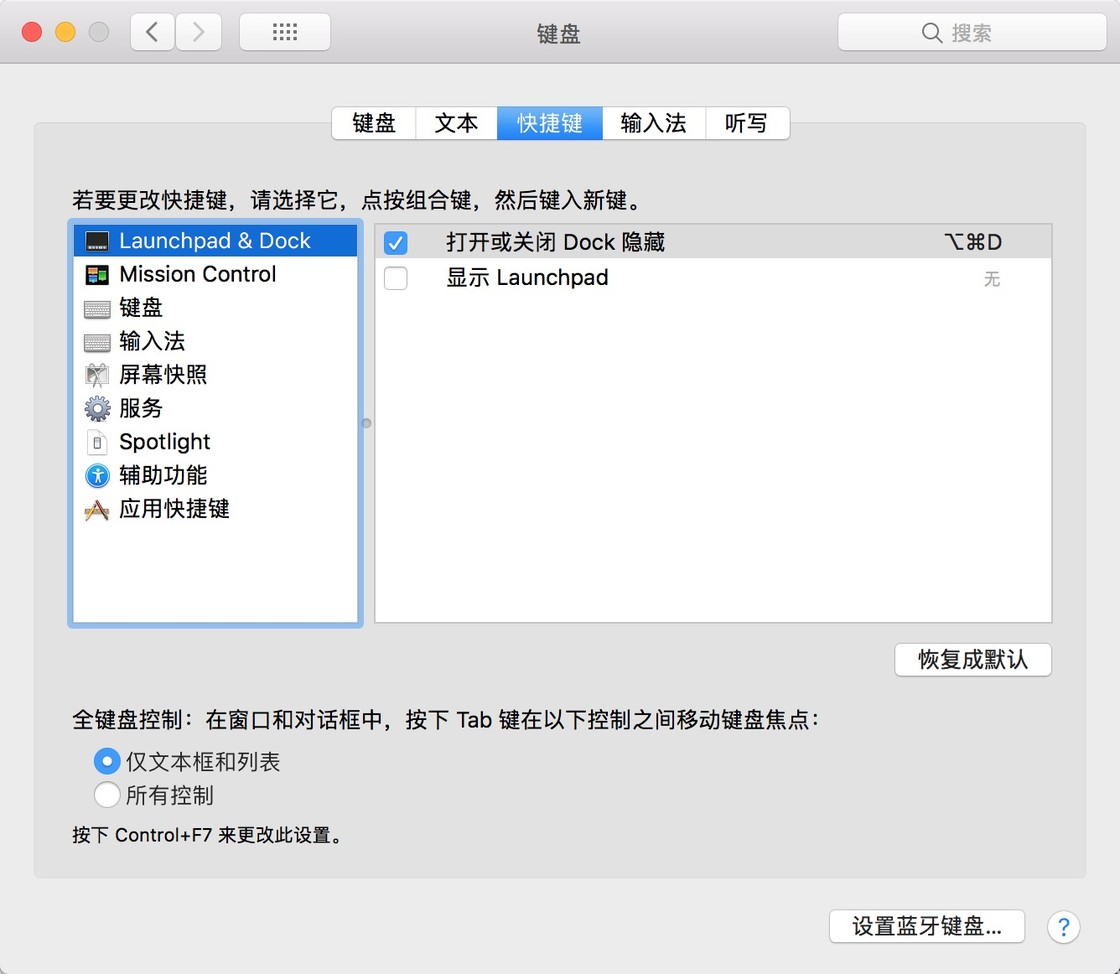Uncheck 打开或关闭 Dock 隐藏 checkbox
Image resolution: width=1120 pixels, height=974 pixels.
(x=396, y=243)
